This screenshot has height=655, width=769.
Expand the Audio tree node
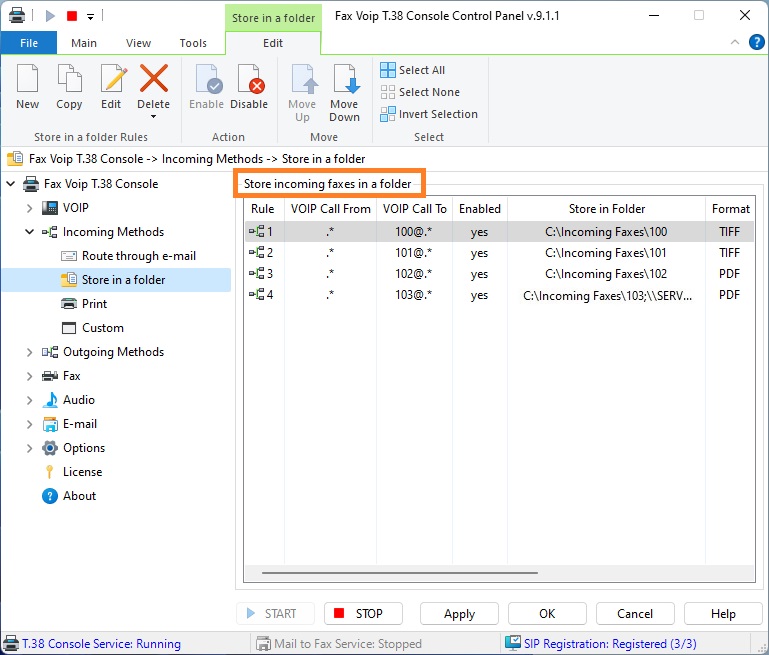[x=29, y=400]
